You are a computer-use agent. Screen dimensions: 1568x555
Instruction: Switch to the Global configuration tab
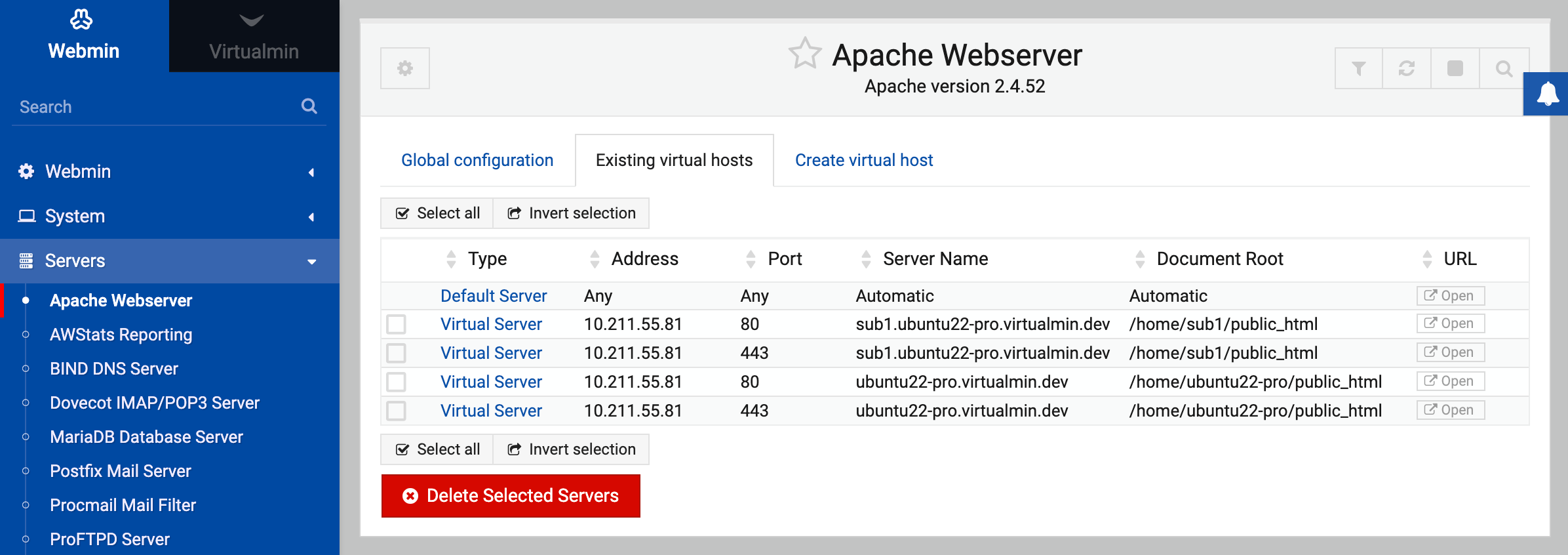[x=477, y=160]
